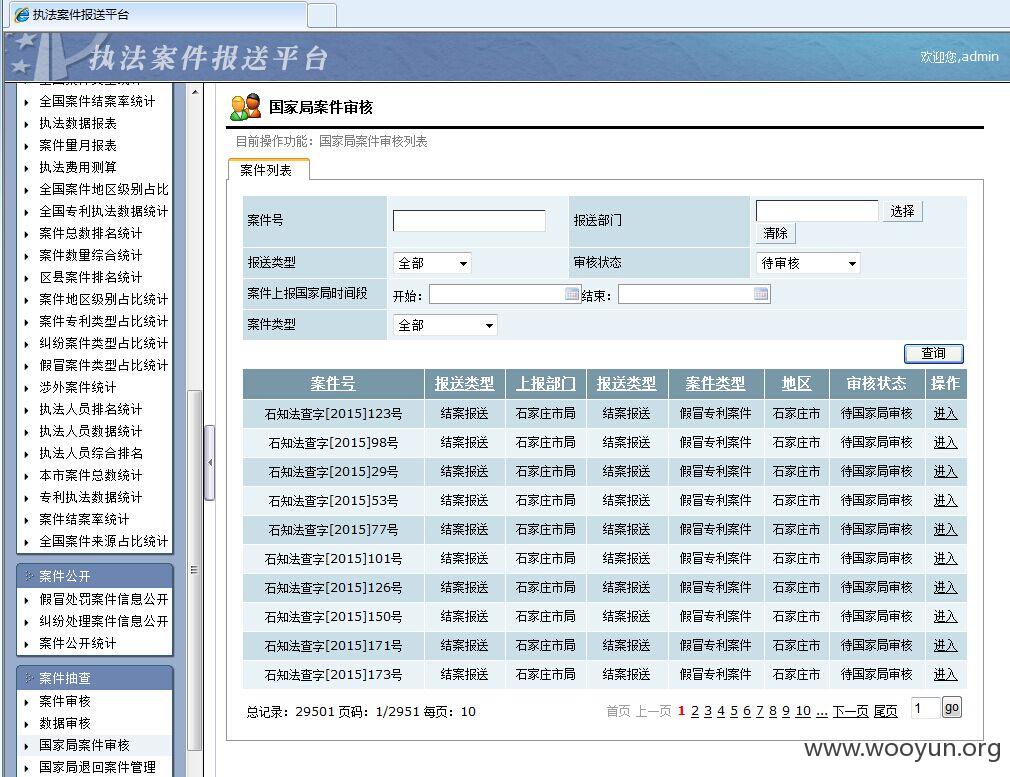Open the 审核状态 dropdown showing 待审核

808,263
